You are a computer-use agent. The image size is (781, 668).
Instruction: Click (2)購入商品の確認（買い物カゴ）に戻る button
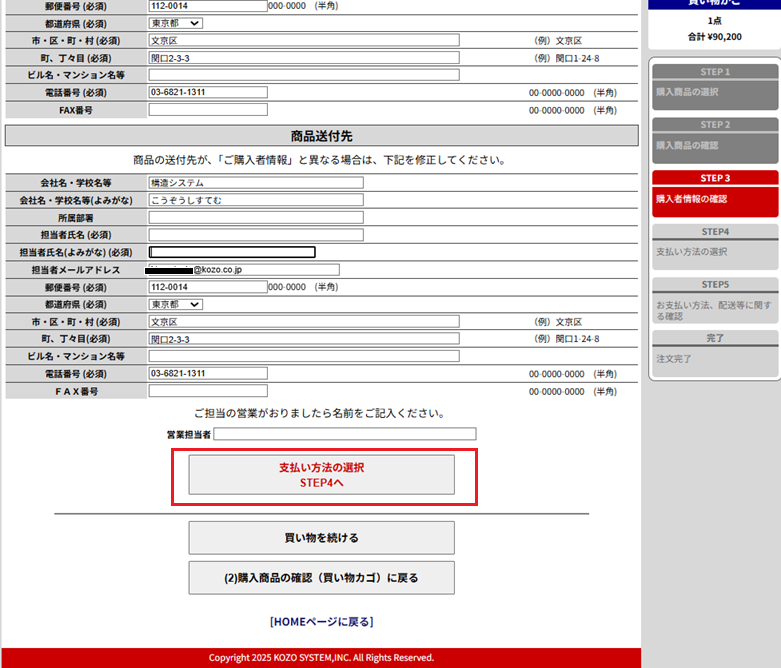321,578
